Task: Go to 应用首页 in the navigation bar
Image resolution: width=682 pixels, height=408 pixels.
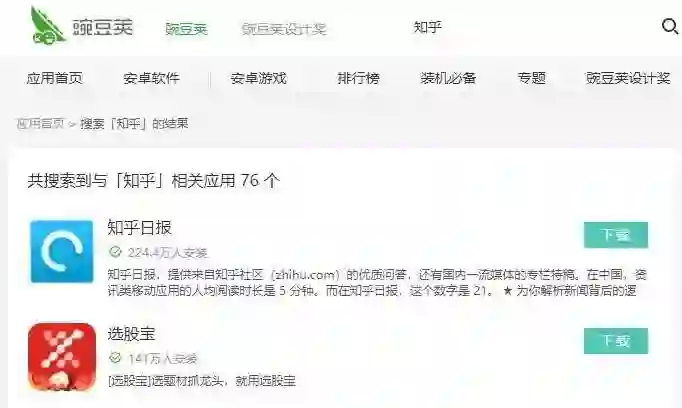Action: [55, 78]
